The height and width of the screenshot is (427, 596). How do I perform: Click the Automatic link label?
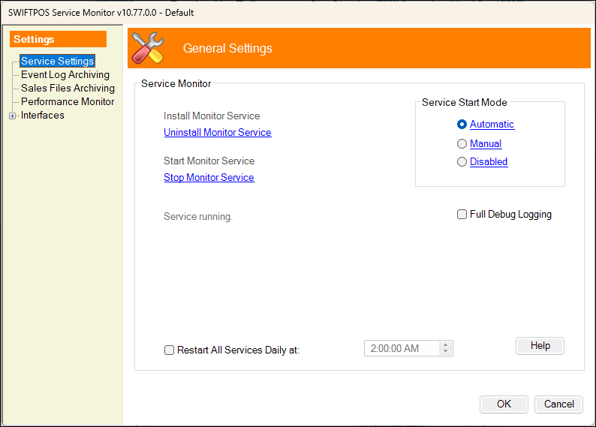pyautogui.click(x=492, y=124)
